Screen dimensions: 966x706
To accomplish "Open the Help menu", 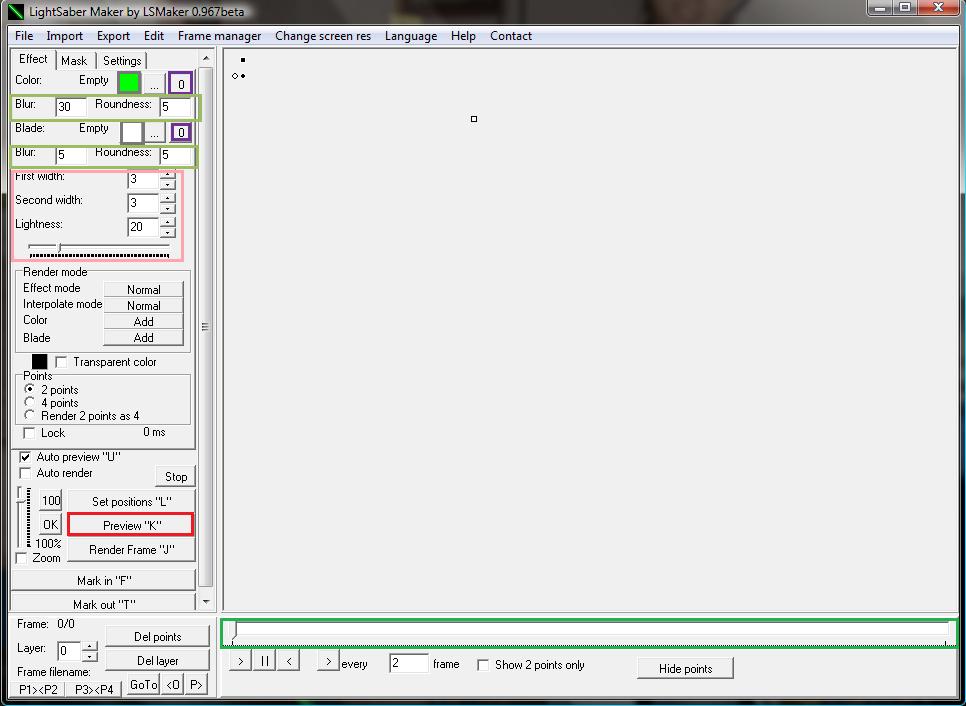I will 463,36.
